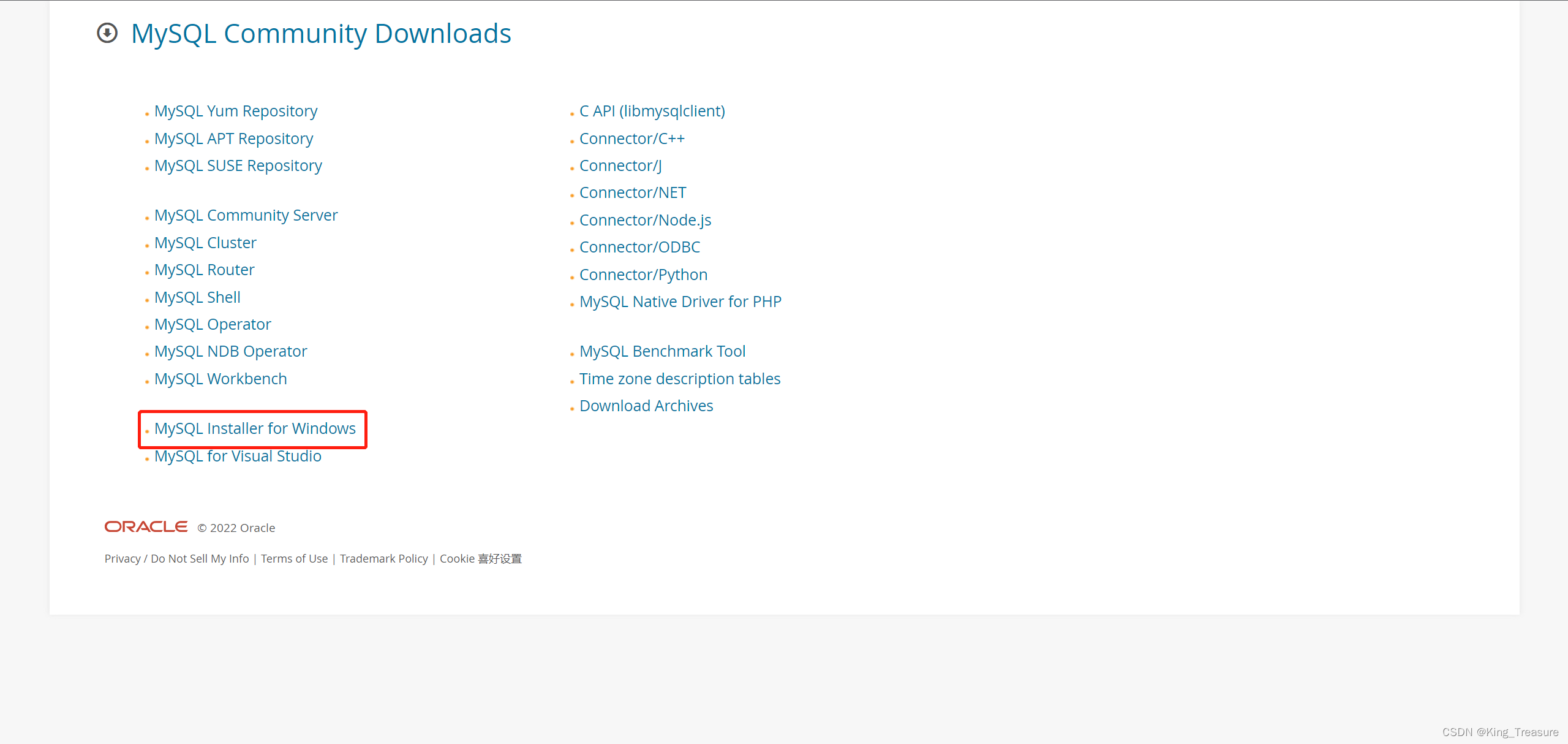Image resolution: width=1568 pixels, height=744 pixels.
Task: Open Terms of Use footer link
Action: coord(294,558)
